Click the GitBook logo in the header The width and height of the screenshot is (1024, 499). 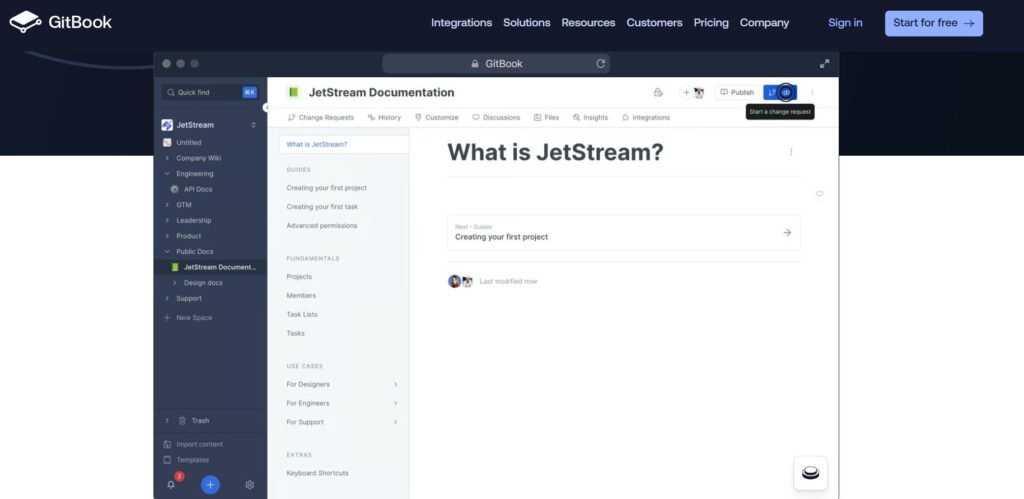pyautogui.click(x=61, y=22)
